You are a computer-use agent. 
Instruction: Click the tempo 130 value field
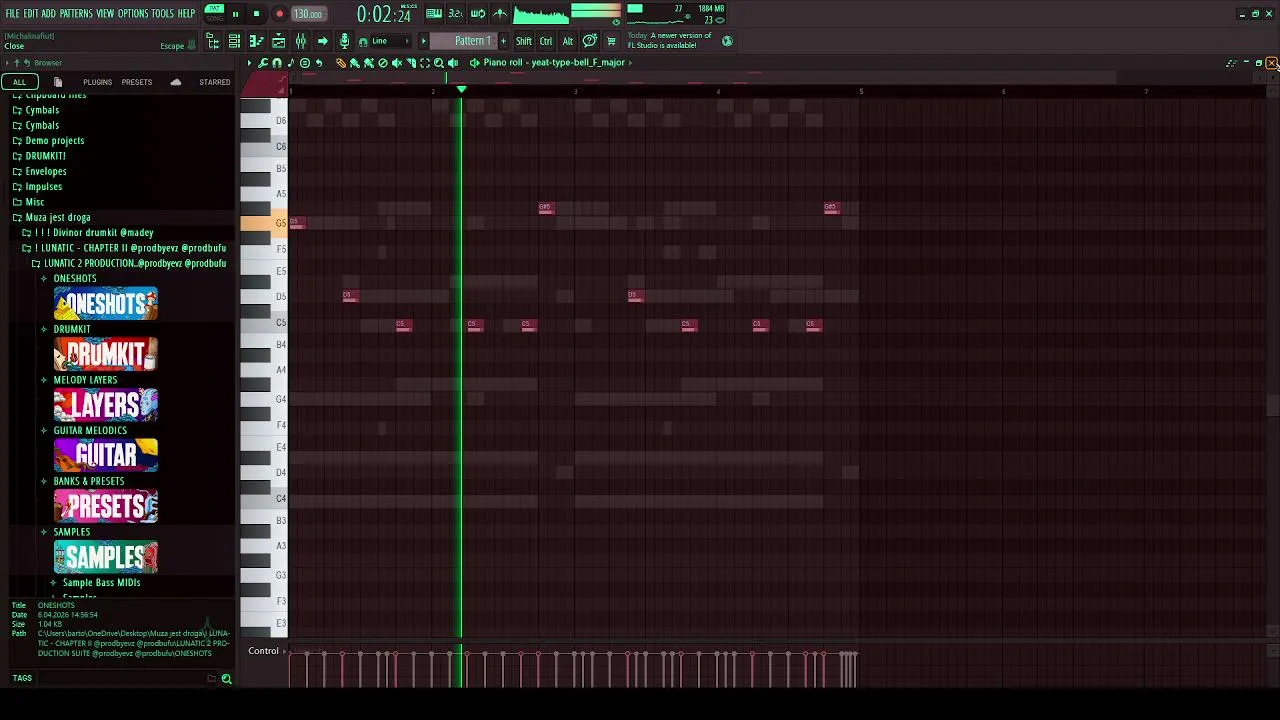[308, 14]
